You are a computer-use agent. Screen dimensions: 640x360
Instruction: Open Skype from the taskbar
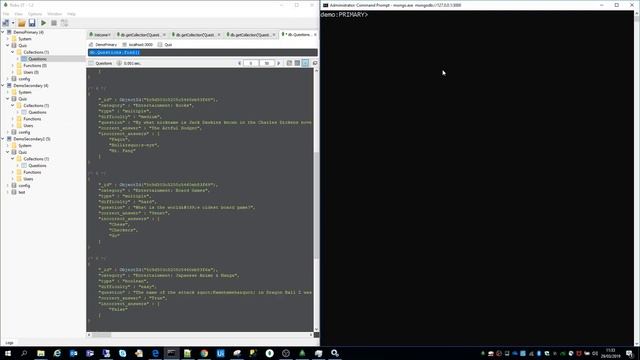tap(122, 353)
